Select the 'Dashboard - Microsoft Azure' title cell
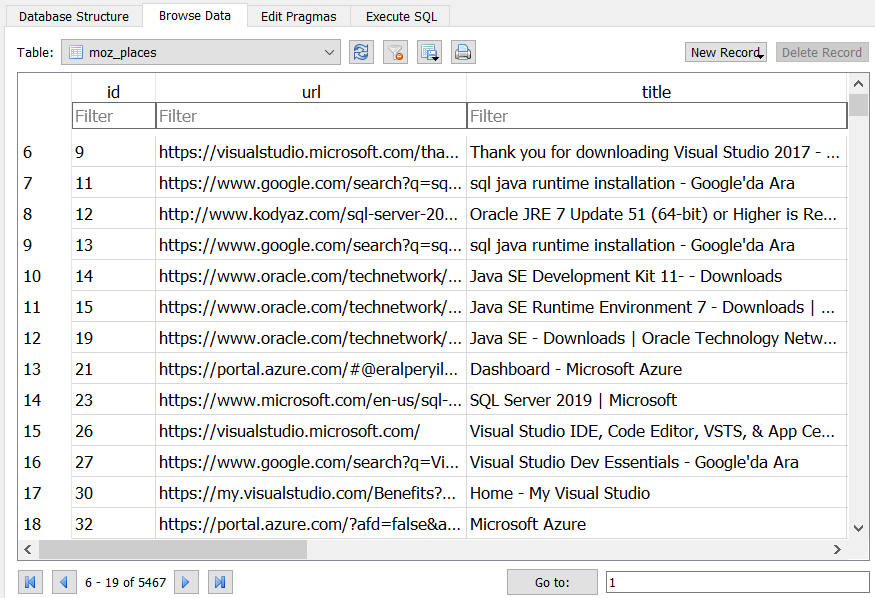875x598 pixels. [657, 369]
